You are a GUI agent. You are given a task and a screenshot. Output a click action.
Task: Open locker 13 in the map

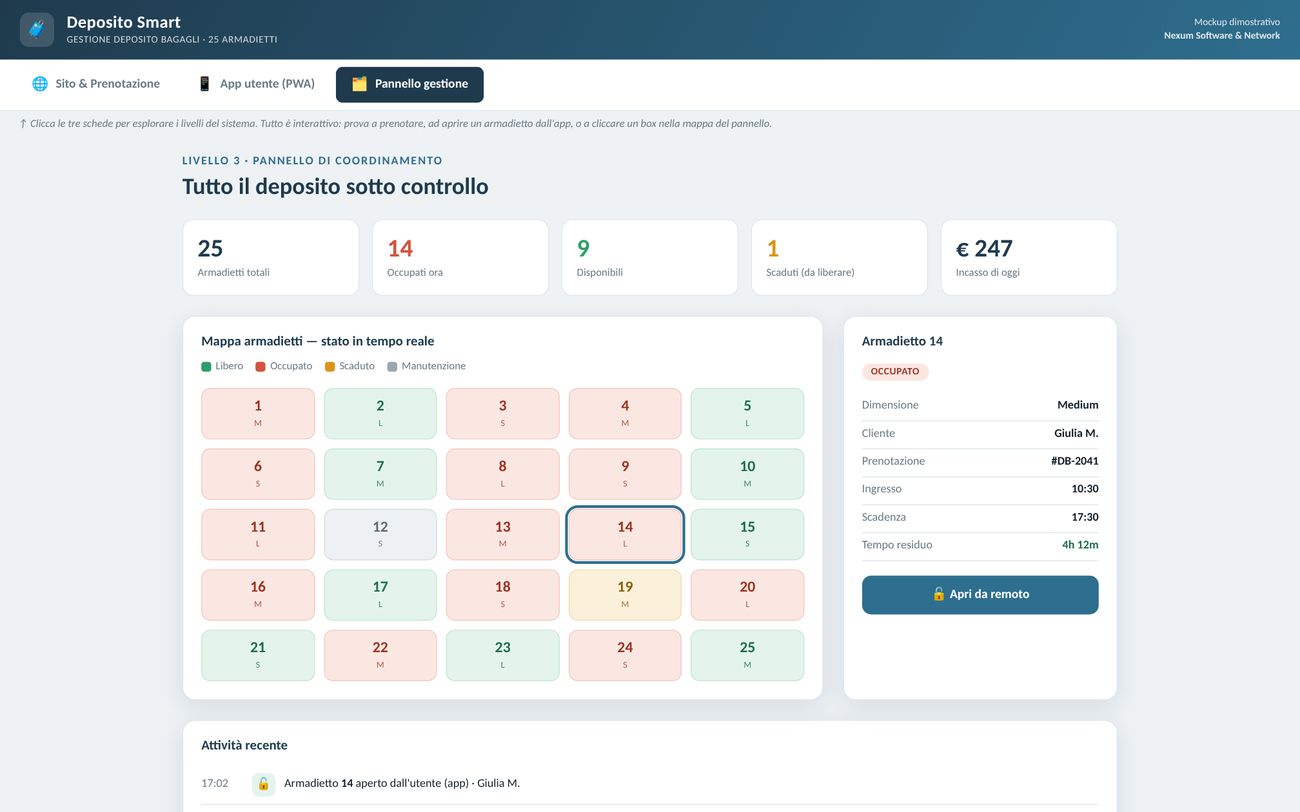pos(503,535)
